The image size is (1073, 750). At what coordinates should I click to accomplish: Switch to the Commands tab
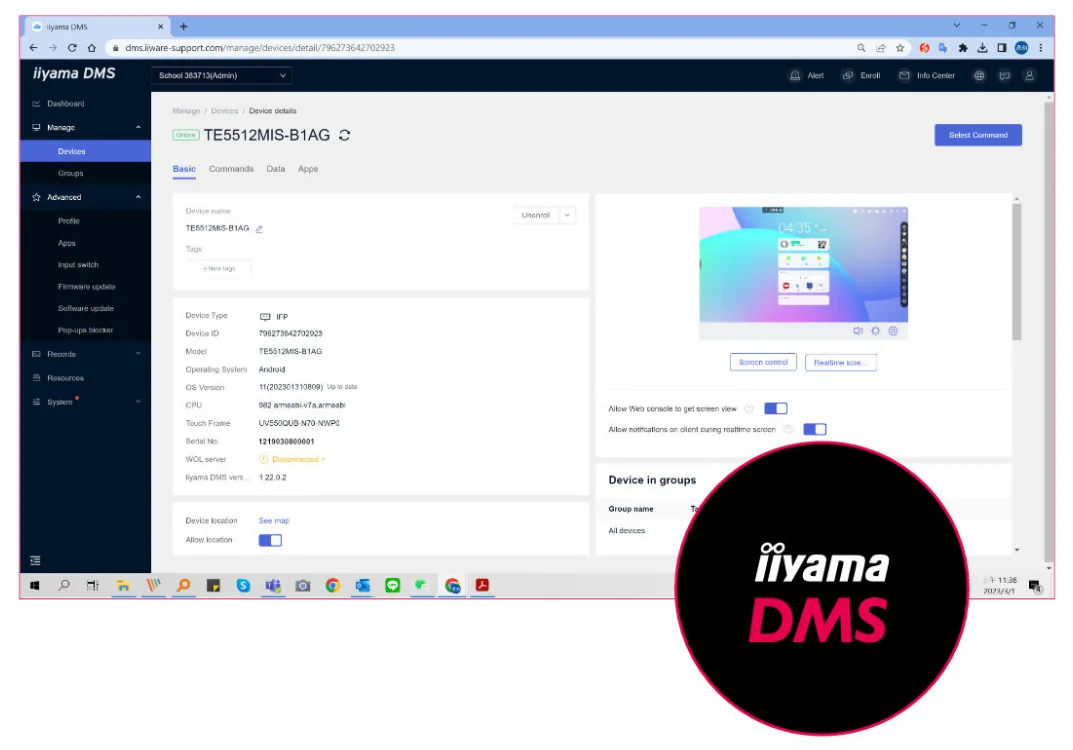pos(231,169)
